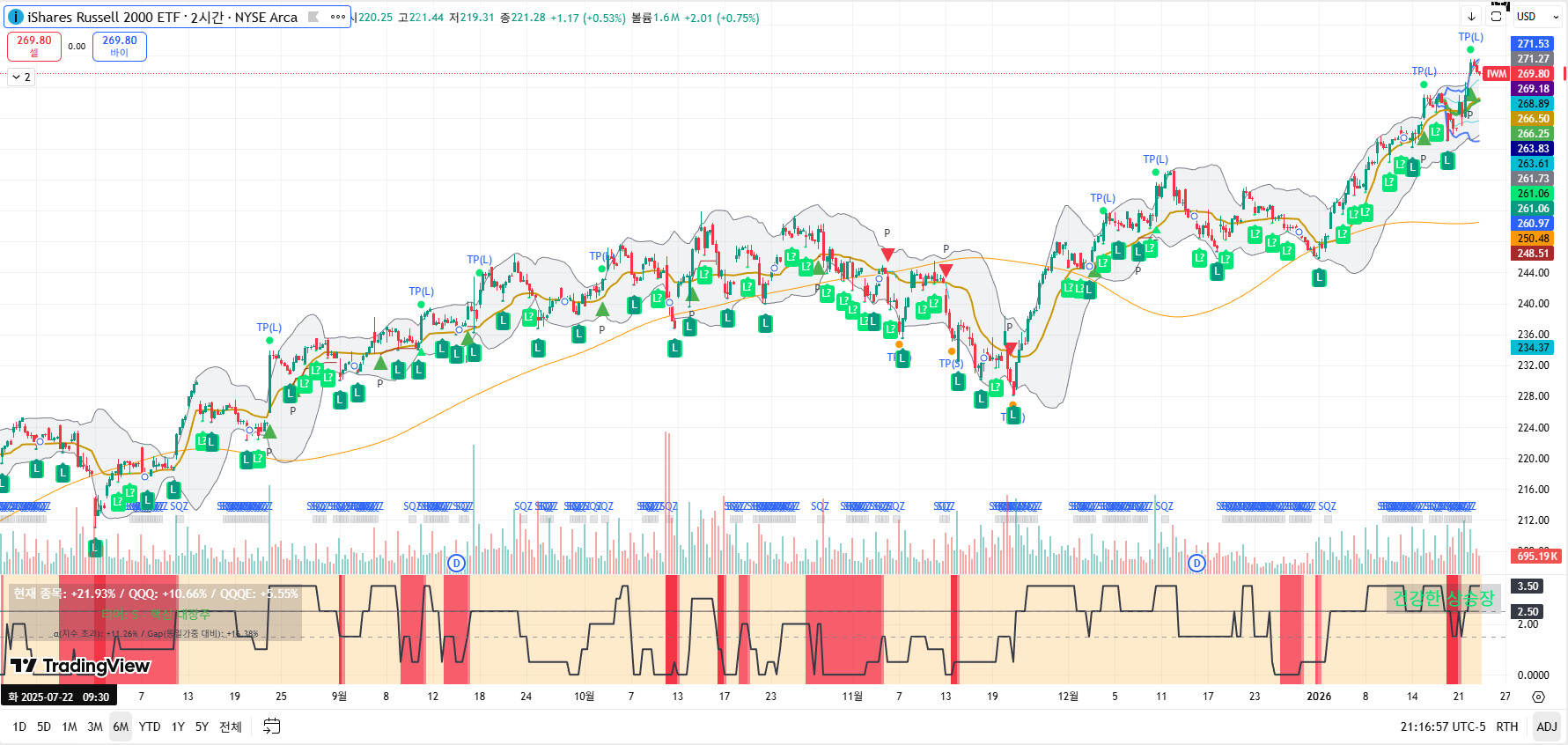1568x745 pixels.
Task: Click the IWM price label on the scale
Action: [x=1497, y=74]
